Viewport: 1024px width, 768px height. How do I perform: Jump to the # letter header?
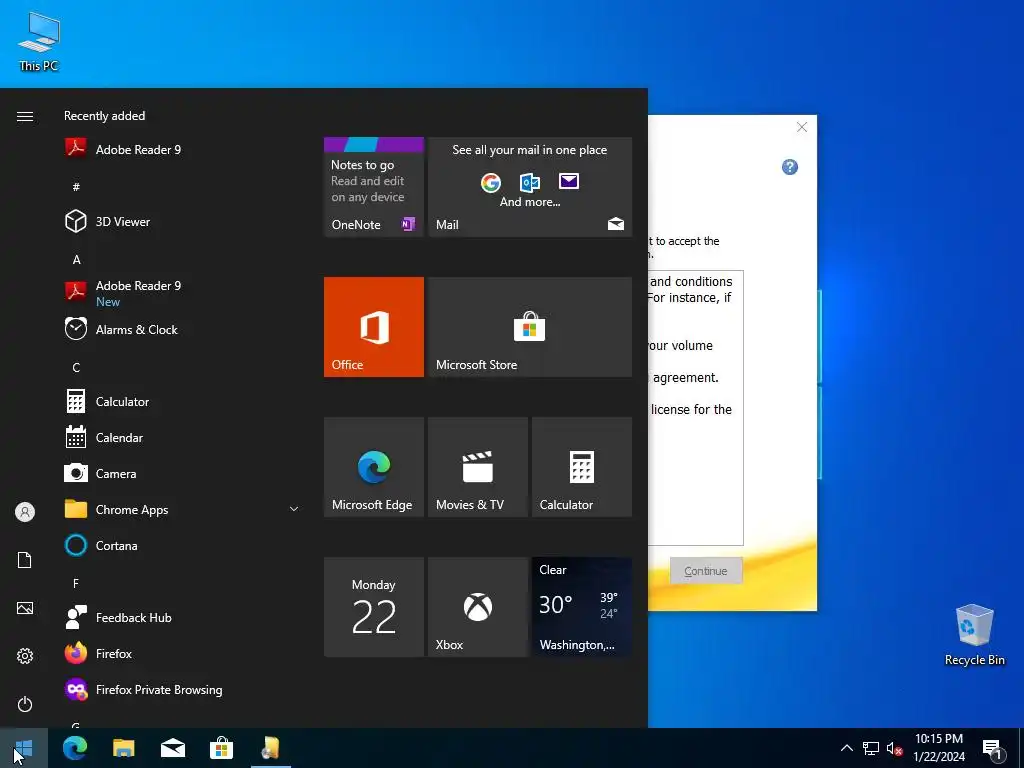(76, 187)
